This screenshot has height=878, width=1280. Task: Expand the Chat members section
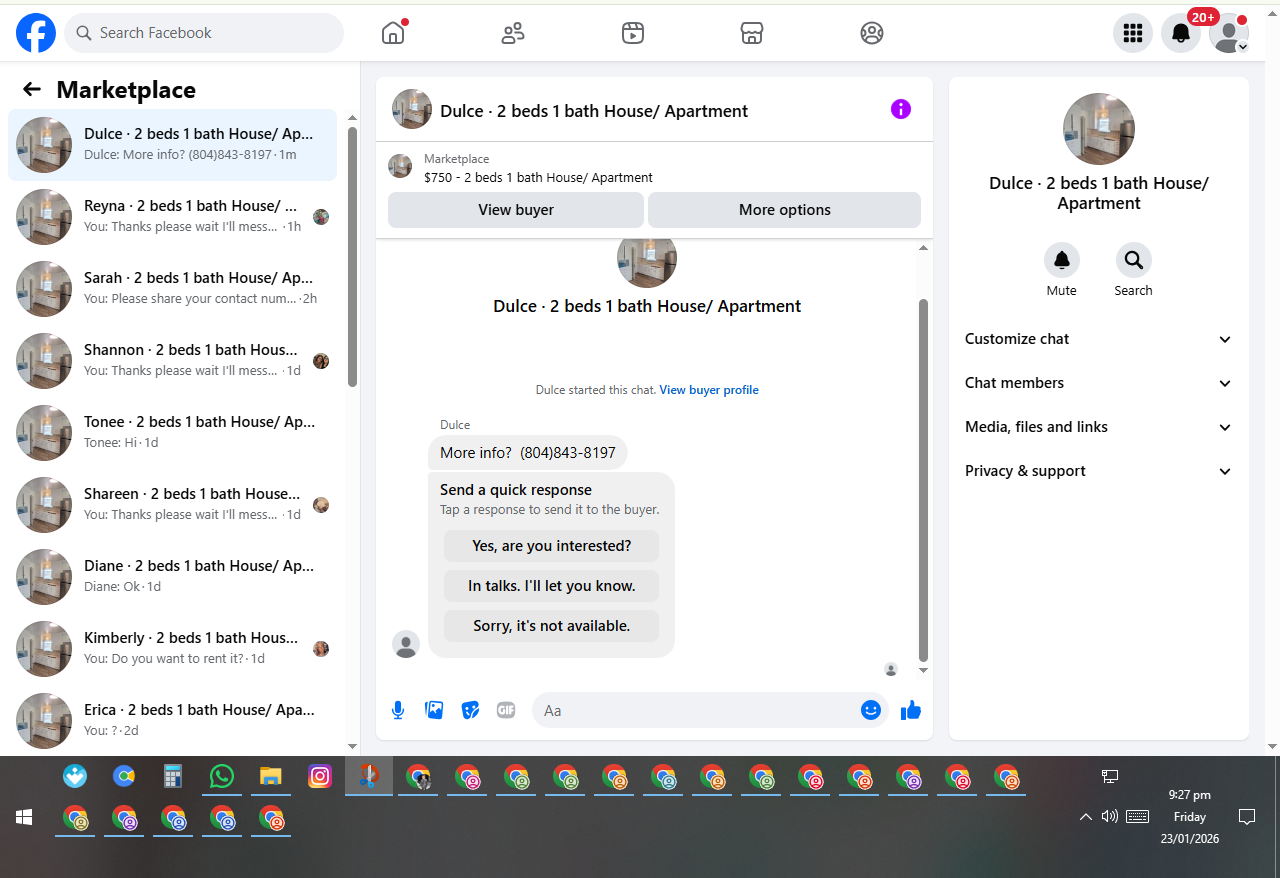click(x=1099, y=383)
